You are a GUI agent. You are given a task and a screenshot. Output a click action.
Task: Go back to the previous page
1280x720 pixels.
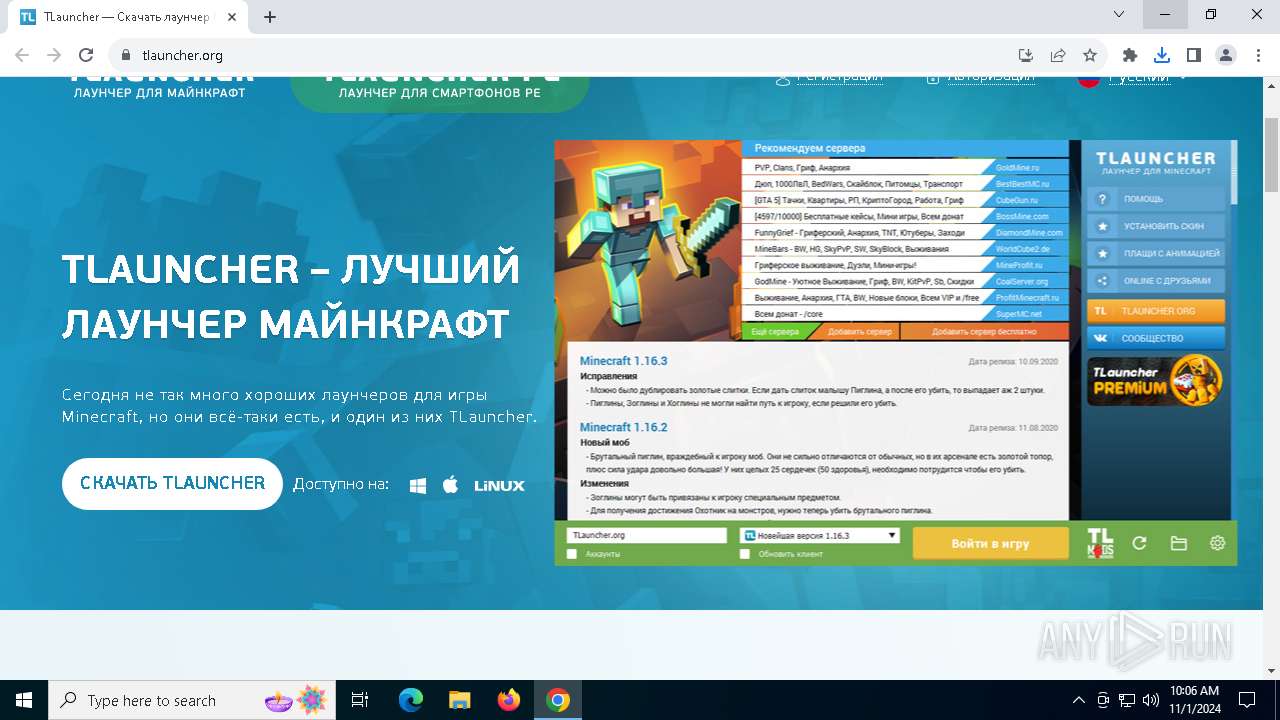pyautogui.click(x=22, y=55)
